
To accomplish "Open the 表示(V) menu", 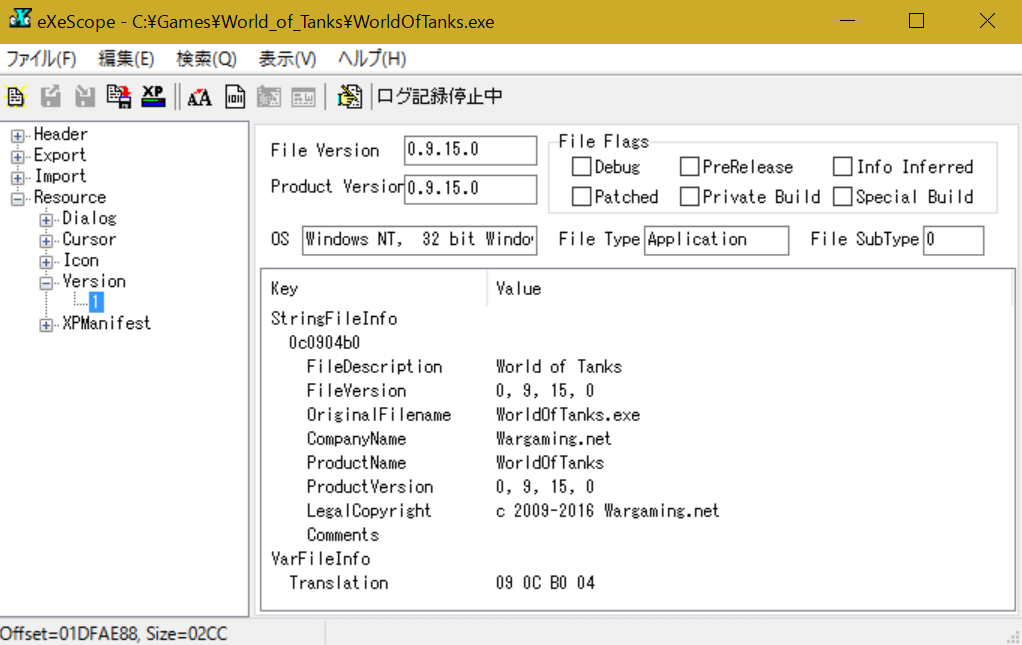I will click(x=287, y=59).
